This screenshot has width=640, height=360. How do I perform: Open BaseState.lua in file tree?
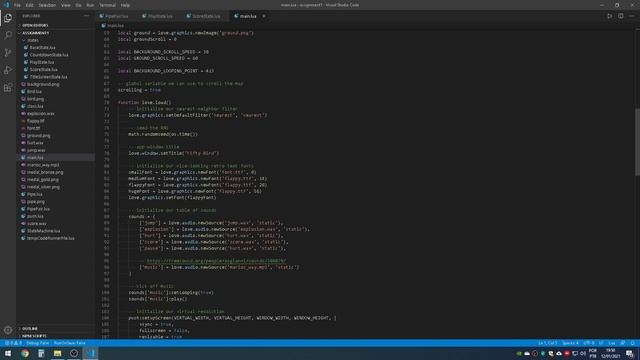(42, 47)
